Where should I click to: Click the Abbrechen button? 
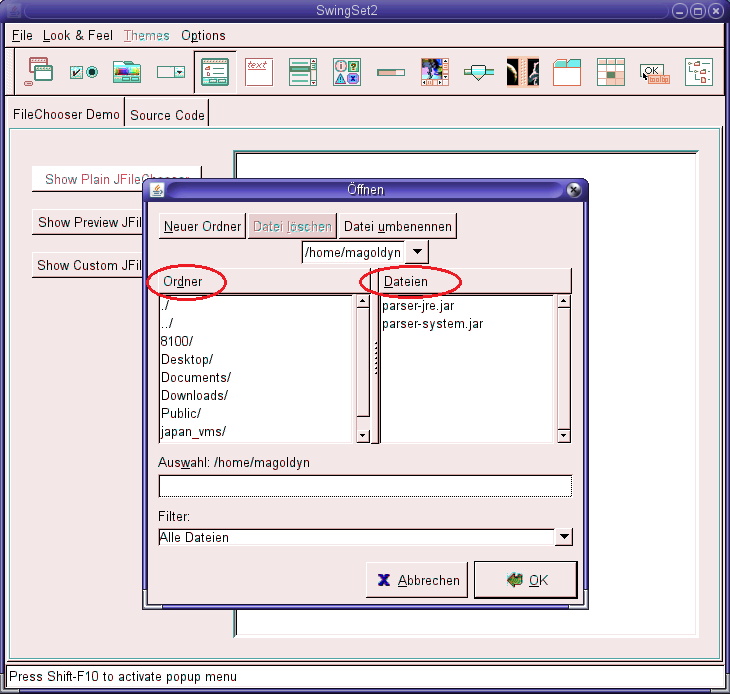(x=418, y=580)
